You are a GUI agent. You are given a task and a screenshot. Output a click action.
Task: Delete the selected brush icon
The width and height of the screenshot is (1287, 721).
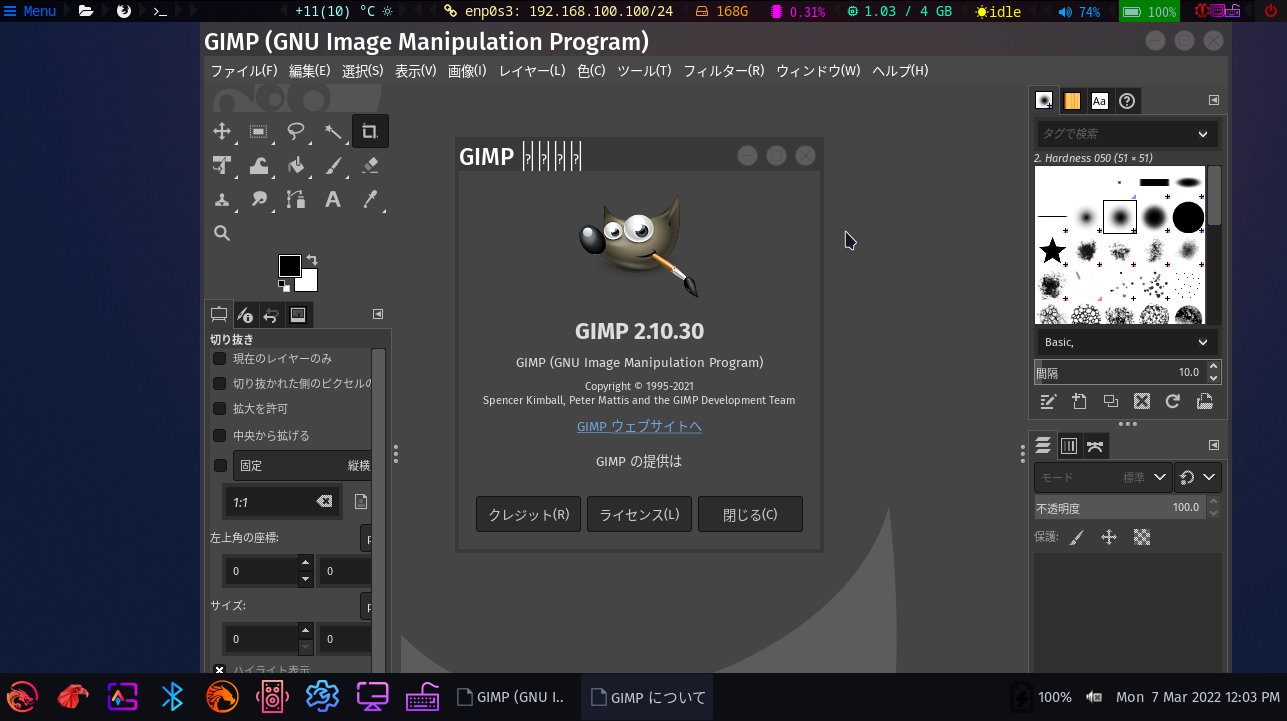[x=1142, y=401]
